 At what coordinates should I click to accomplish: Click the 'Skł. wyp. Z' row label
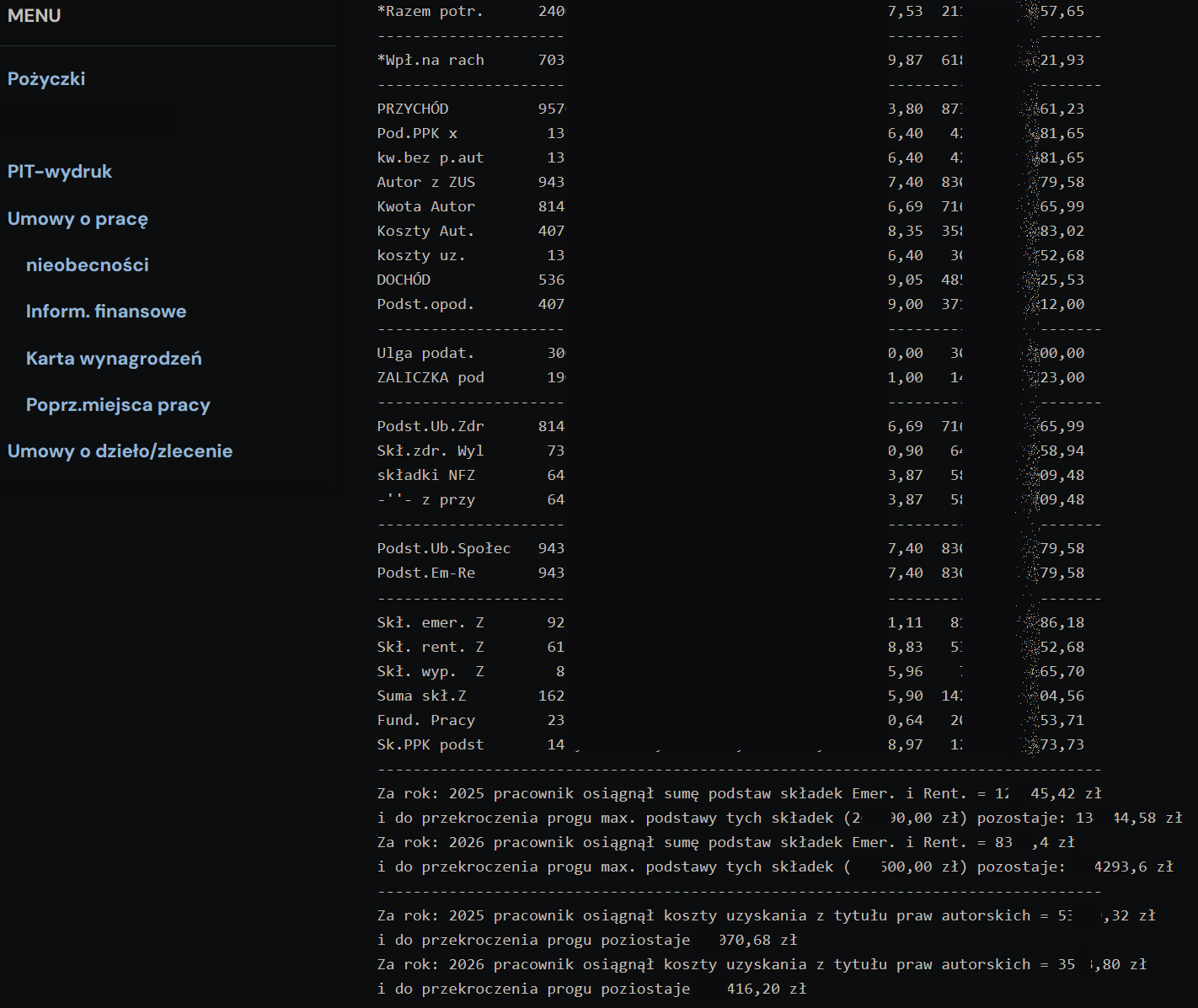pos(431,671)
